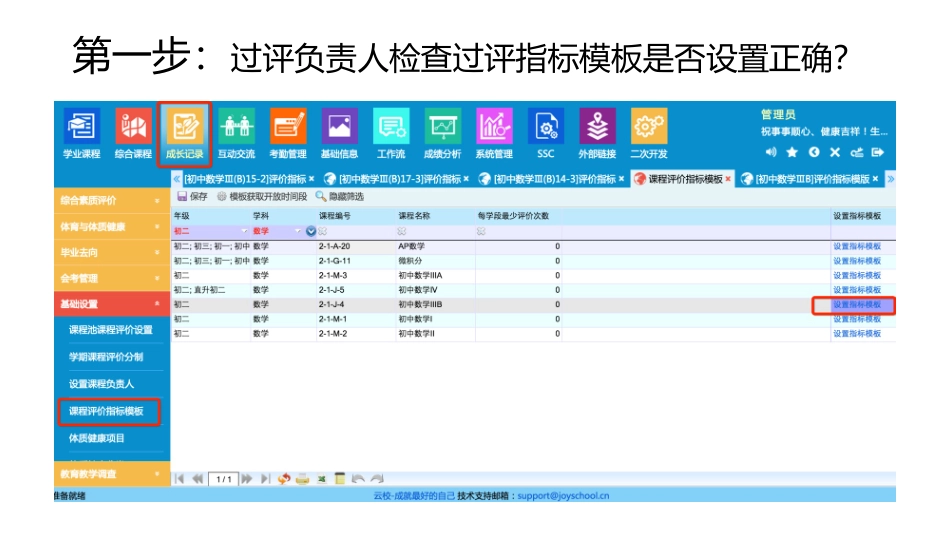Go to first page in pager
Viewport: 950px width, 535px height.
179,479
